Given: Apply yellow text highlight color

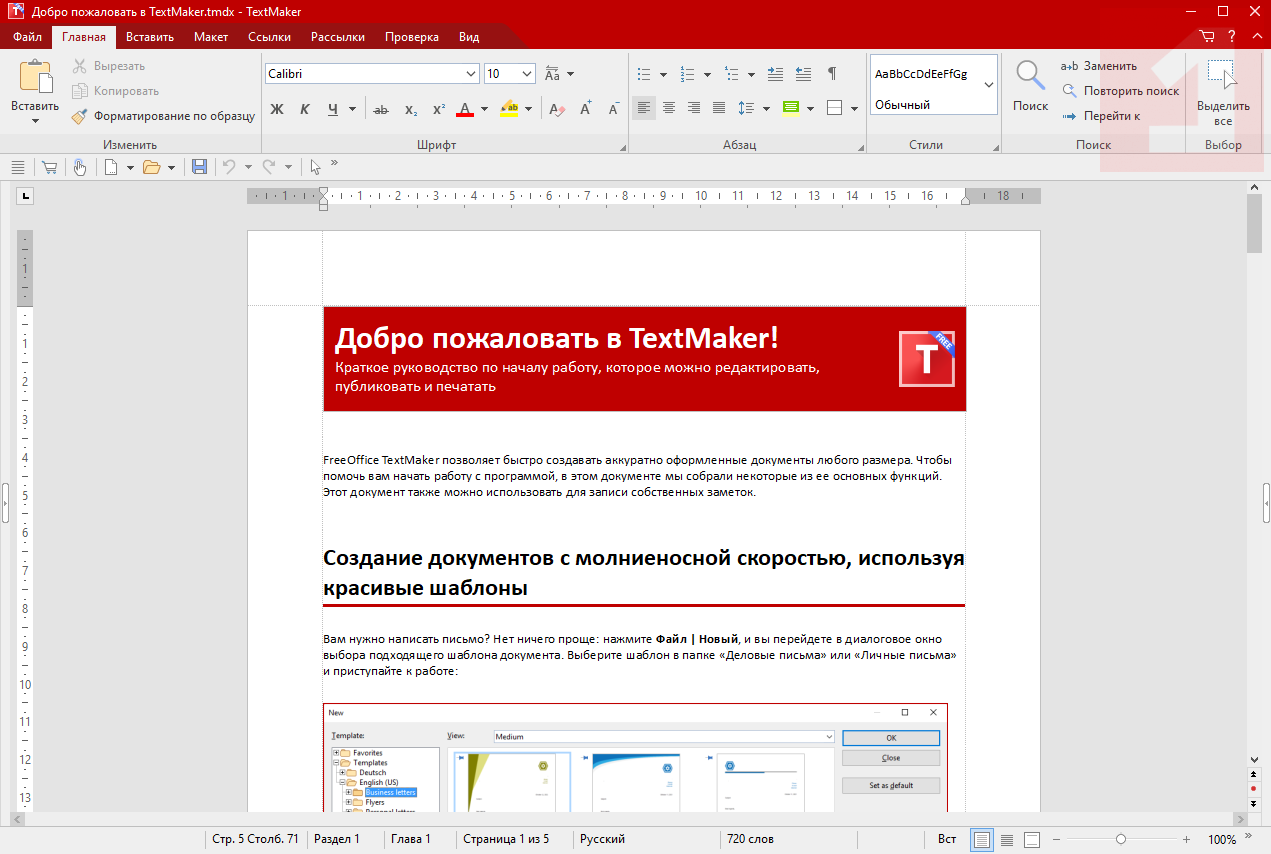Looking at the screenshot, I should 509,109.
